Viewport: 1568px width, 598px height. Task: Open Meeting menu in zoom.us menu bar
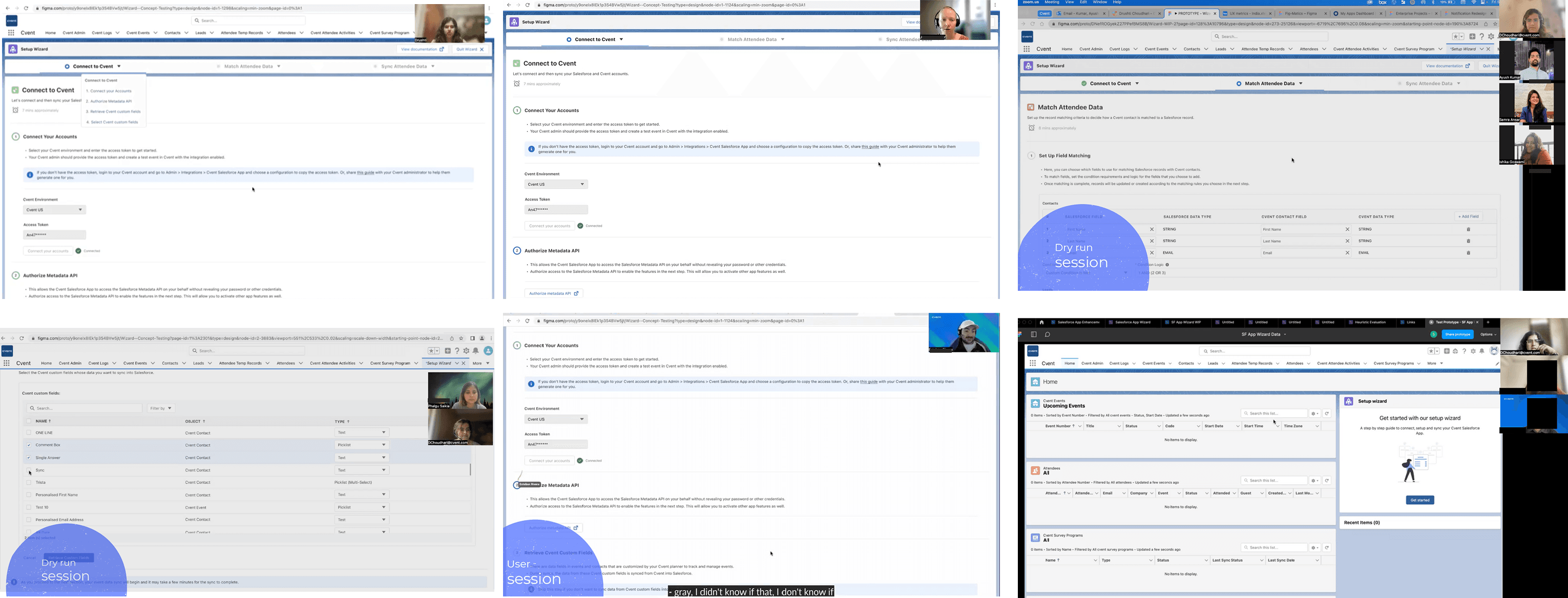click(1052, 3)
